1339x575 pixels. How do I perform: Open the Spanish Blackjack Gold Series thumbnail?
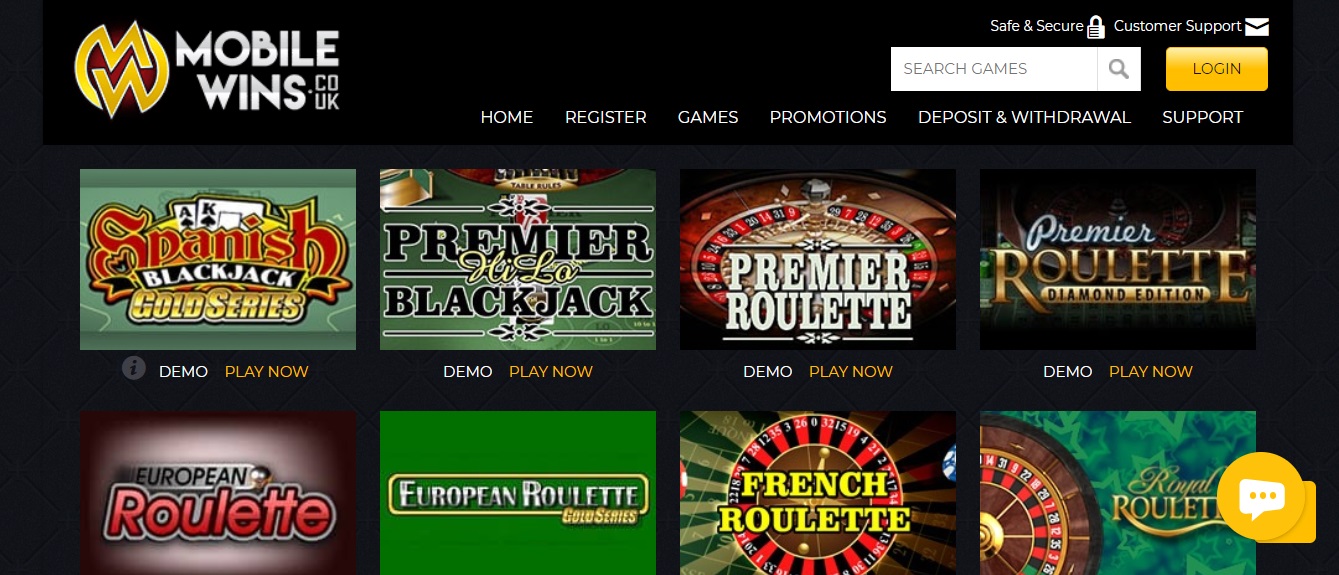point(218,259)
